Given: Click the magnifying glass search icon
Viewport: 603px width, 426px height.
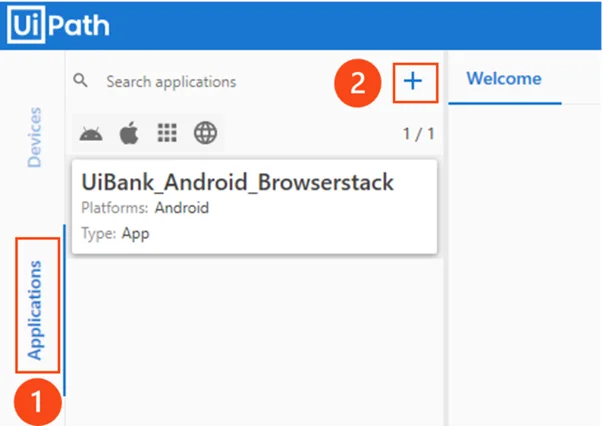Looking at the screenshot, I should 82,80.
